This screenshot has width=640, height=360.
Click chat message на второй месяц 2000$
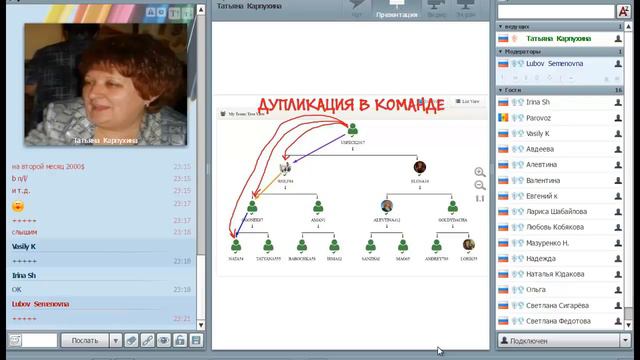click(x=48, y=167)
